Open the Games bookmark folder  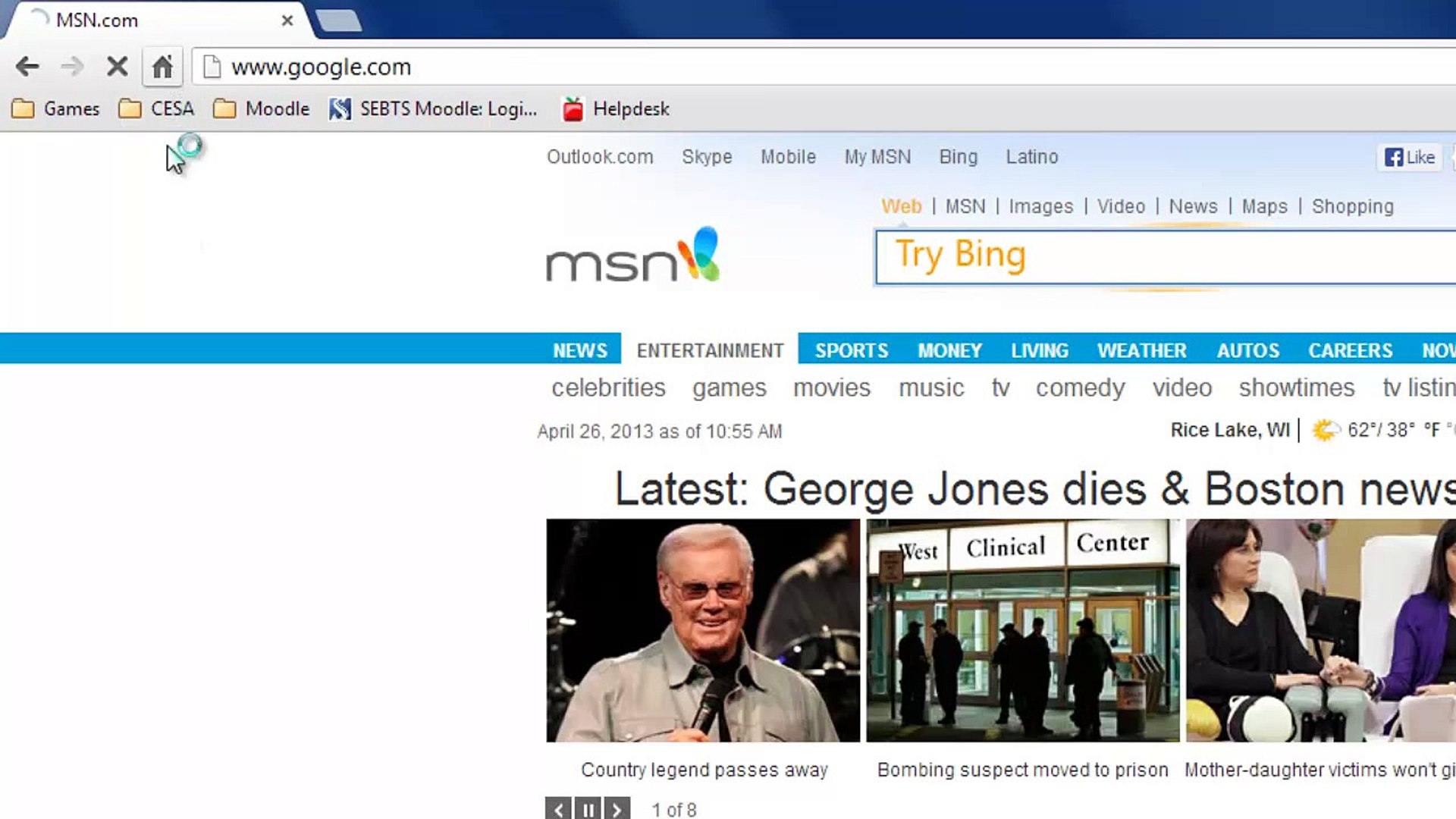click(56, 109)
